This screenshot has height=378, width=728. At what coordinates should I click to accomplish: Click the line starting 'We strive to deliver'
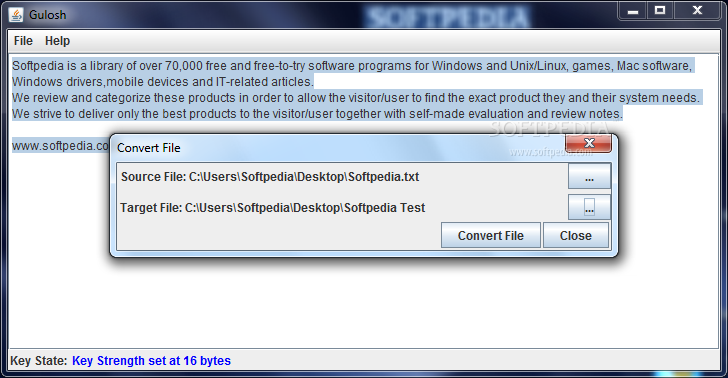317,114
